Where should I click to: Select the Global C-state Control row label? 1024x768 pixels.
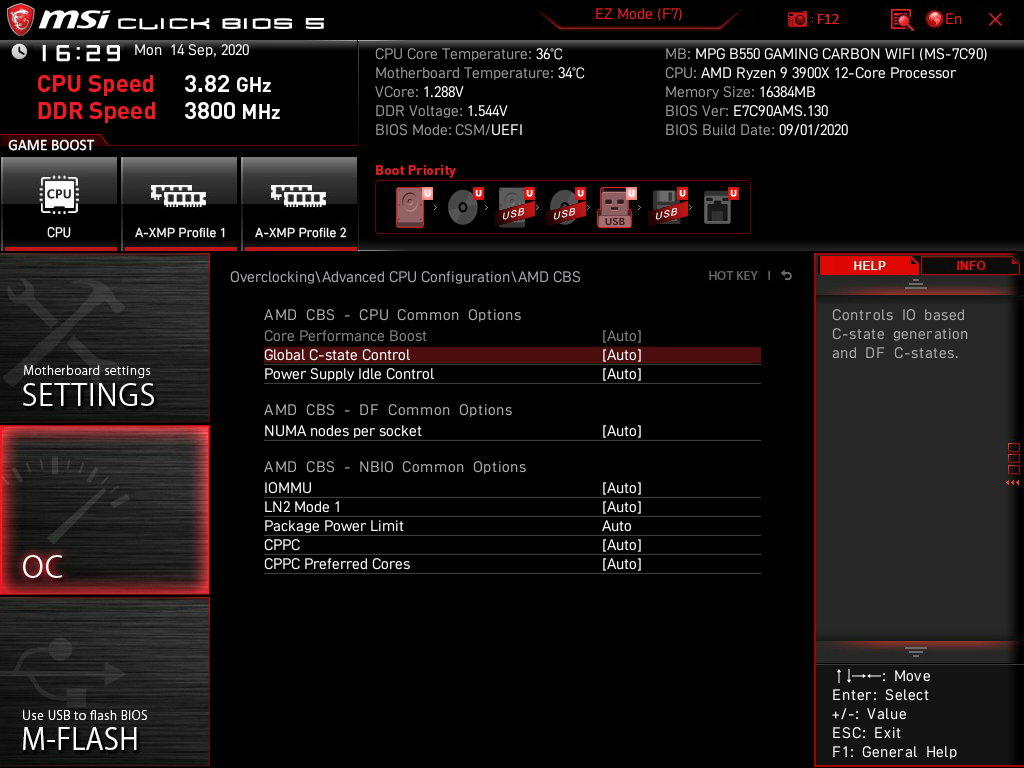[x=337, y=355]
